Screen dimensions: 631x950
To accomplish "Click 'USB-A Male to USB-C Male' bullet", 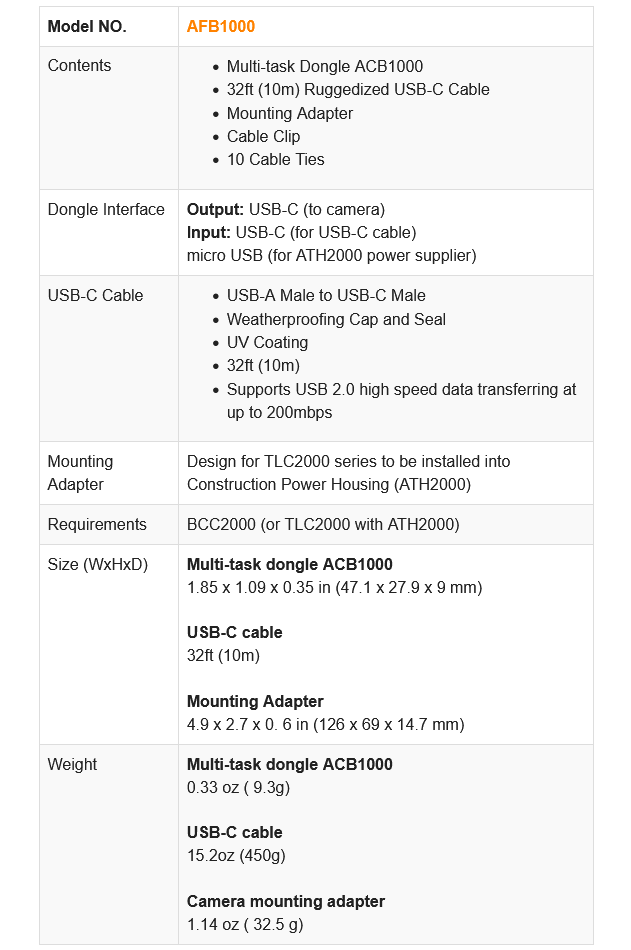I will [x=326, y=295].
